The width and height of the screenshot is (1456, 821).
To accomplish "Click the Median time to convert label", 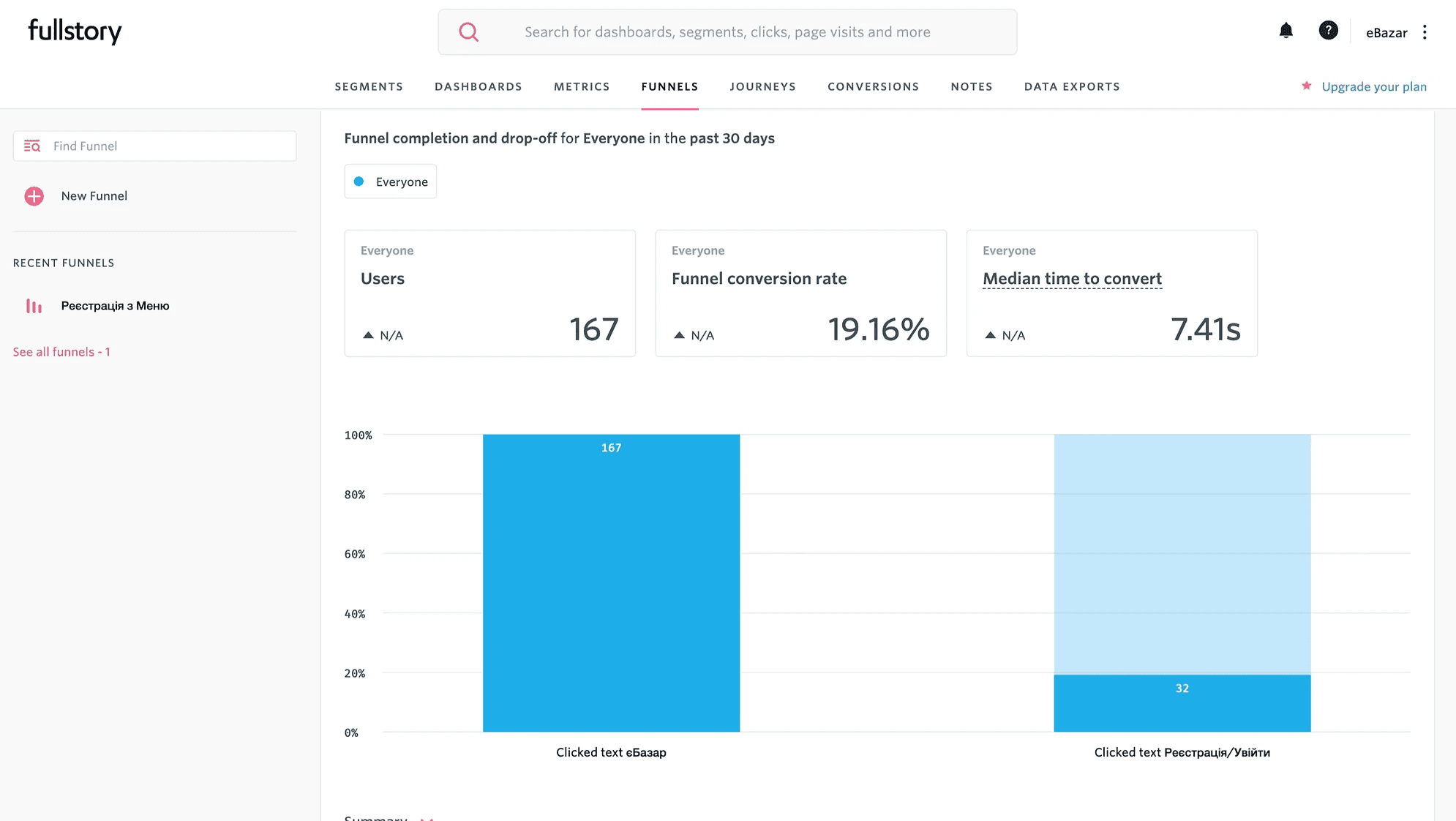I will (x=1072, y=279).
